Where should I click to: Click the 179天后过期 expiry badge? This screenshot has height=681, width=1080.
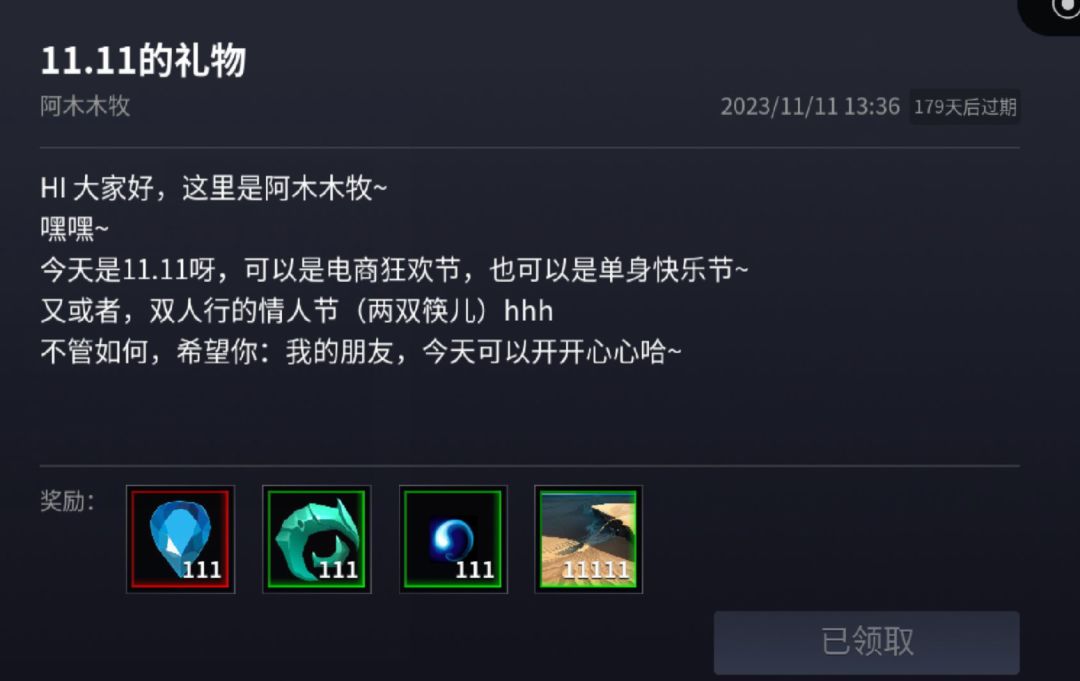(x=965, y=107)
